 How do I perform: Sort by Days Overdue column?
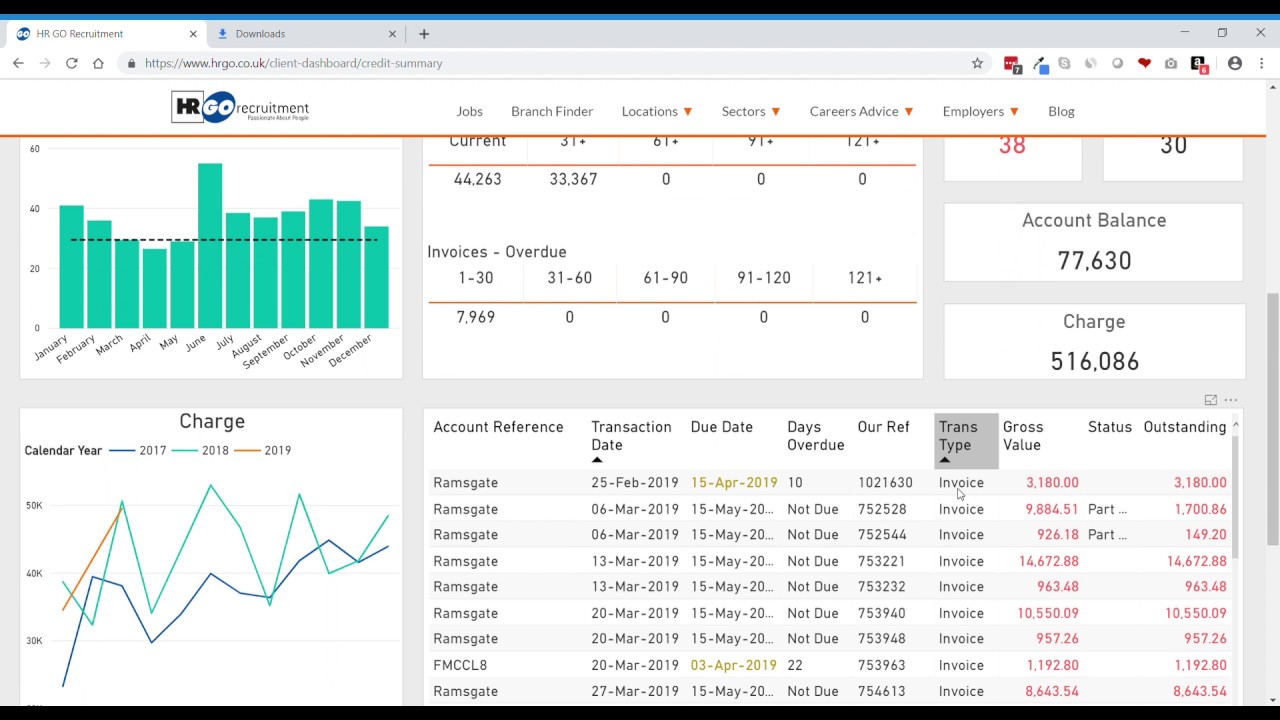815,436
